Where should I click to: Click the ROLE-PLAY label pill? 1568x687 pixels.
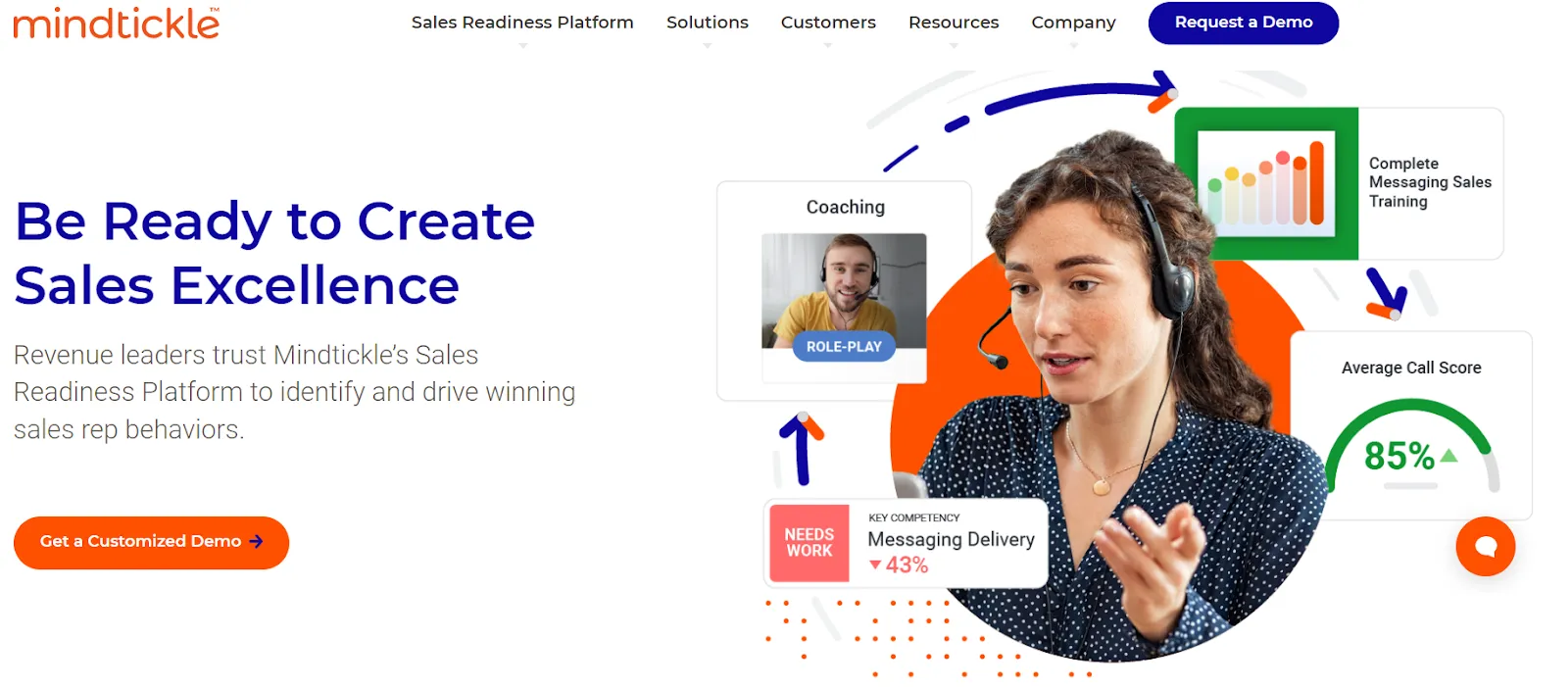844,346
